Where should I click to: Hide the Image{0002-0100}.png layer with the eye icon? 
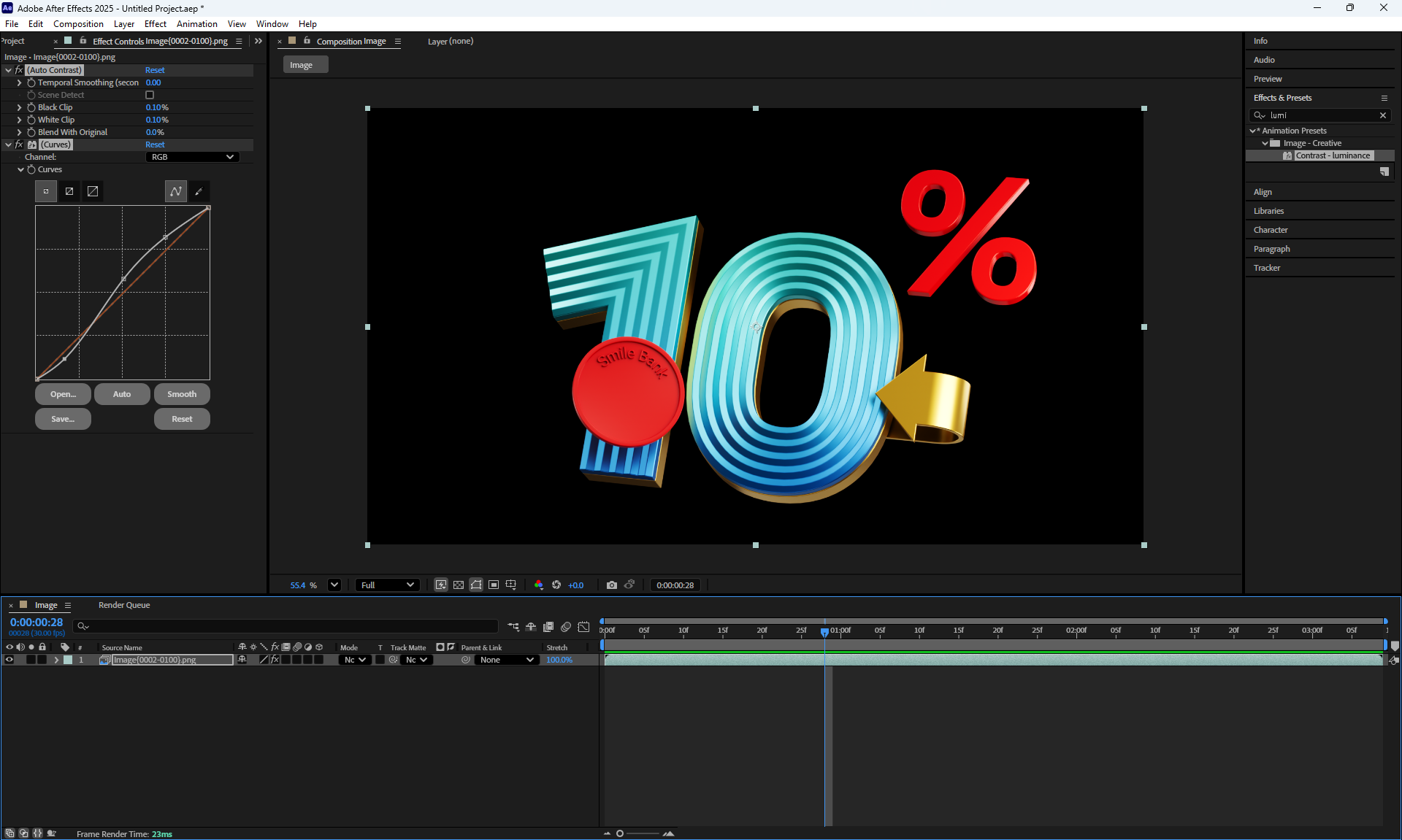click(9, 660)
